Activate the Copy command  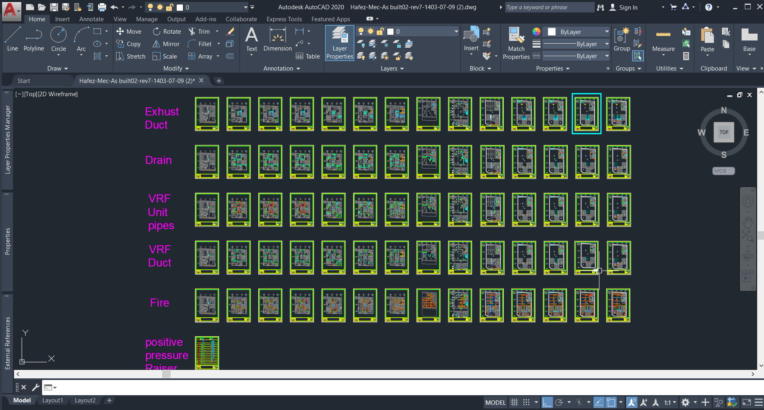coord(129,44)
